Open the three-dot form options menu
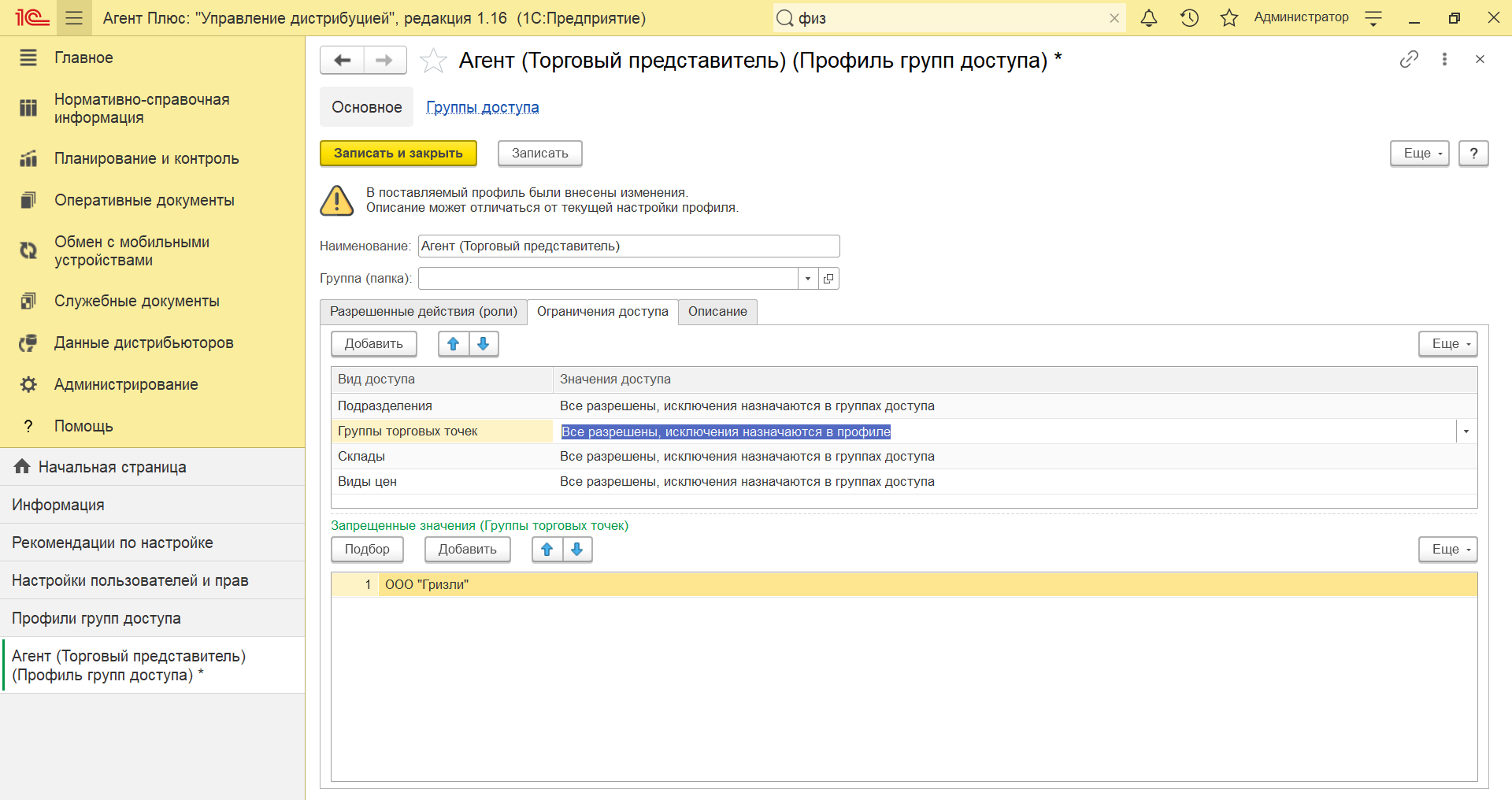 [x=1444, y=59]
